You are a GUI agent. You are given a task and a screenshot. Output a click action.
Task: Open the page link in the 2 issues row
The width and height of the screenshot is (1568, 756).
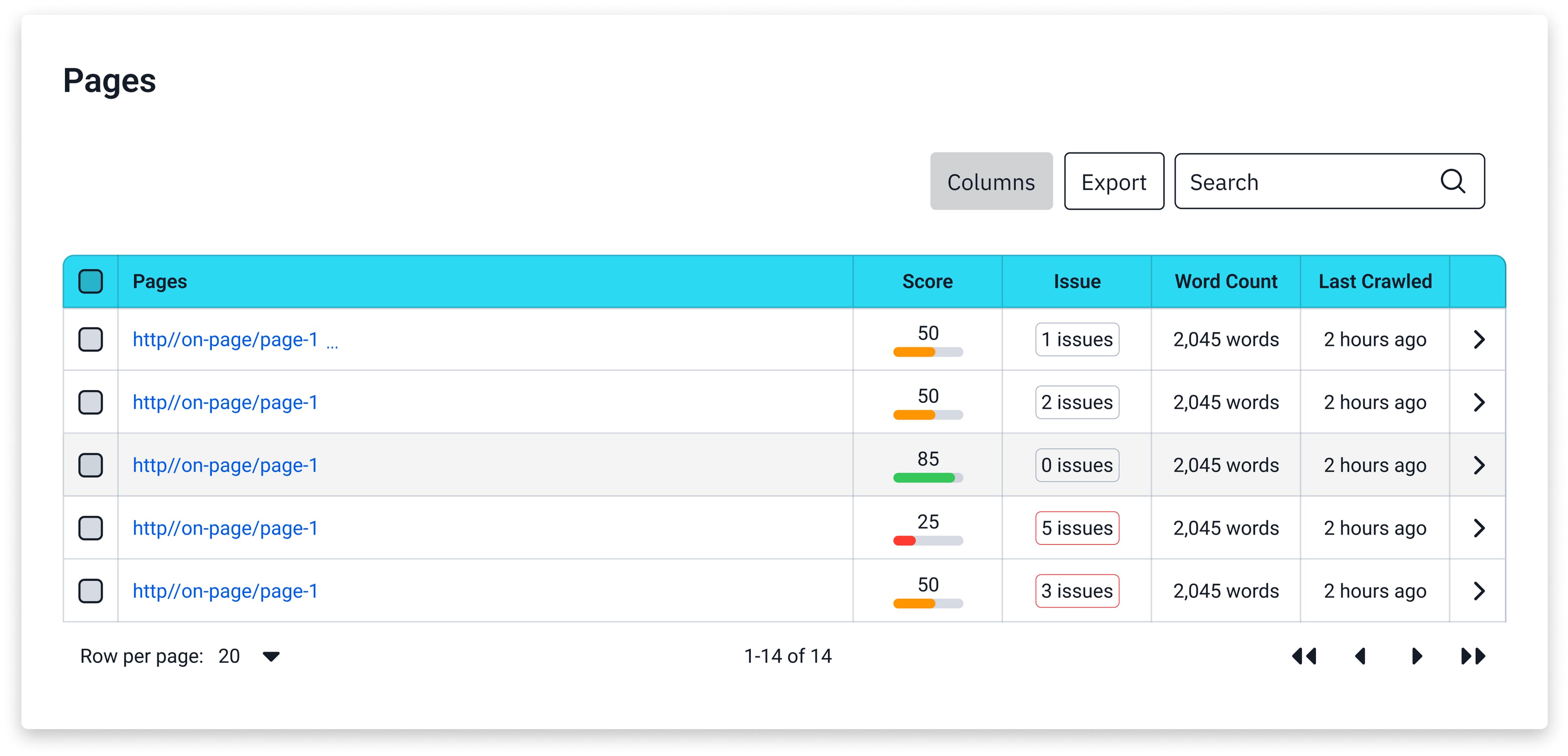click(225, 402)
